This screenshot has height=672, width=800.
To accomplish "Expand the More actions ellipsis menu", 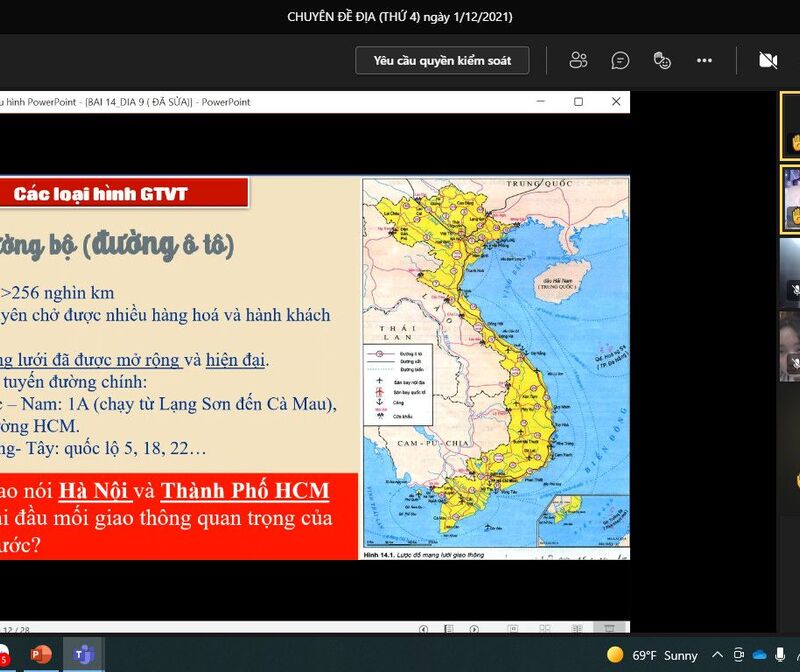I will coord(704,61).
